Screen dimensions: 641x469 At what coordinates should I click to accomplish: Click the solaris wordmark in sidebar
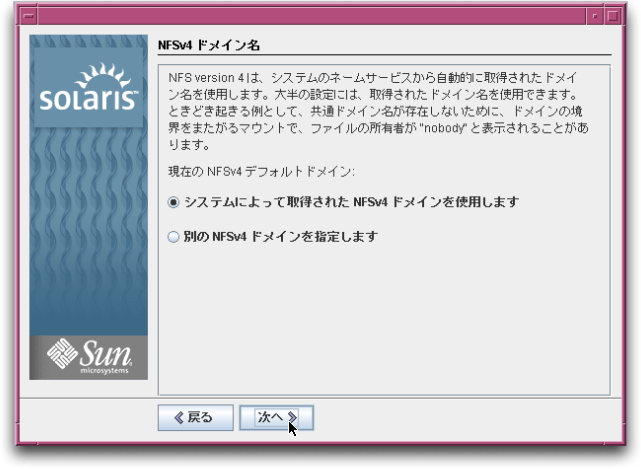(x=89, y=100)
